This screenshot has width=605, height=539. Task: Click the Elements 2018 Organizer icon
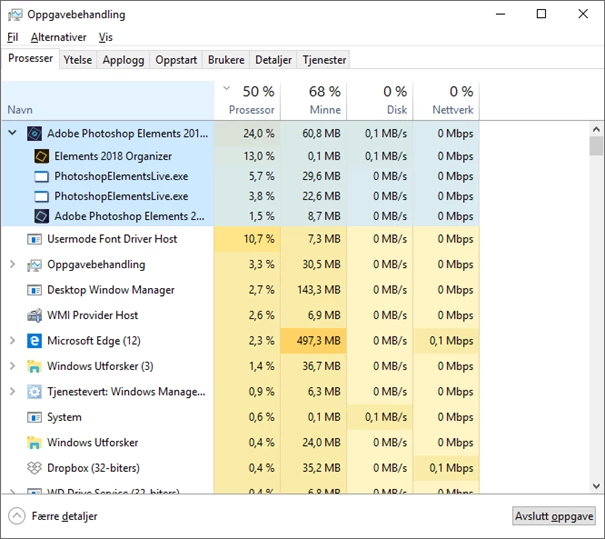click(x=42, y=156)
